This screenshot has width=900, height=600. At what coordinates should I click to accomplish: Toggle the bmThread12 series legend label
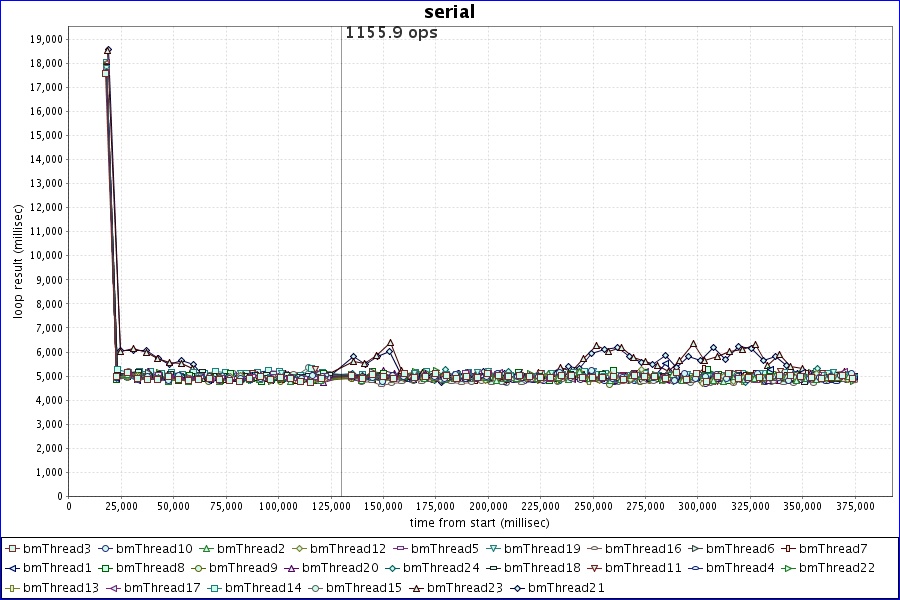(x=347, y=549)
